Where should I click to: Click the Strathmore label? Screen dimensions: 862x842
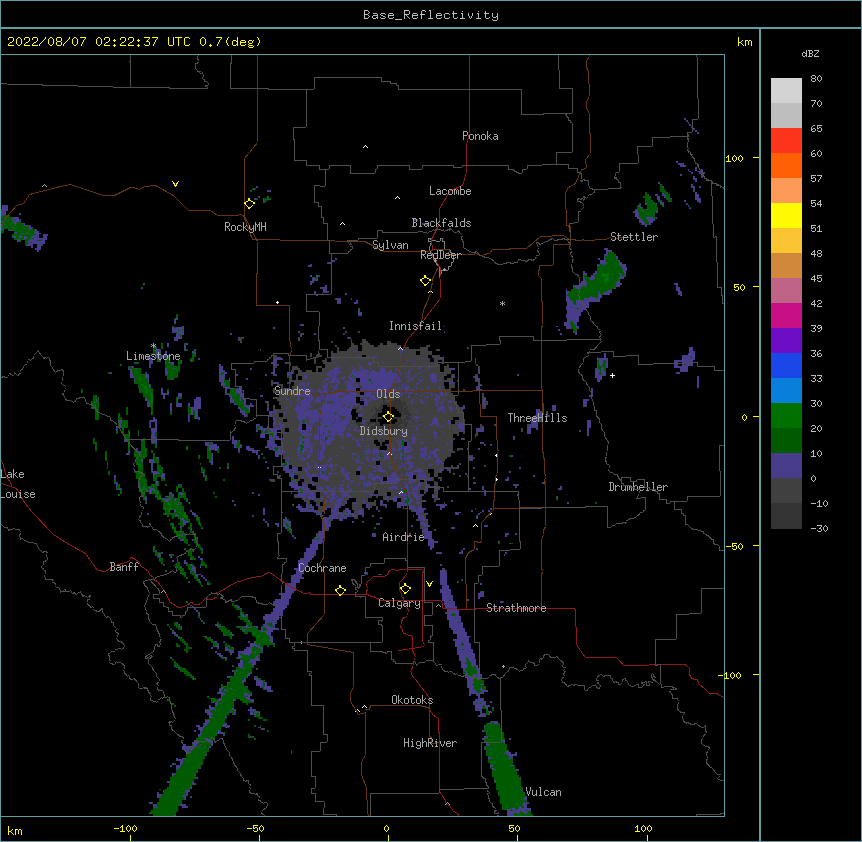pyautogui.click(x=516, y=608)
